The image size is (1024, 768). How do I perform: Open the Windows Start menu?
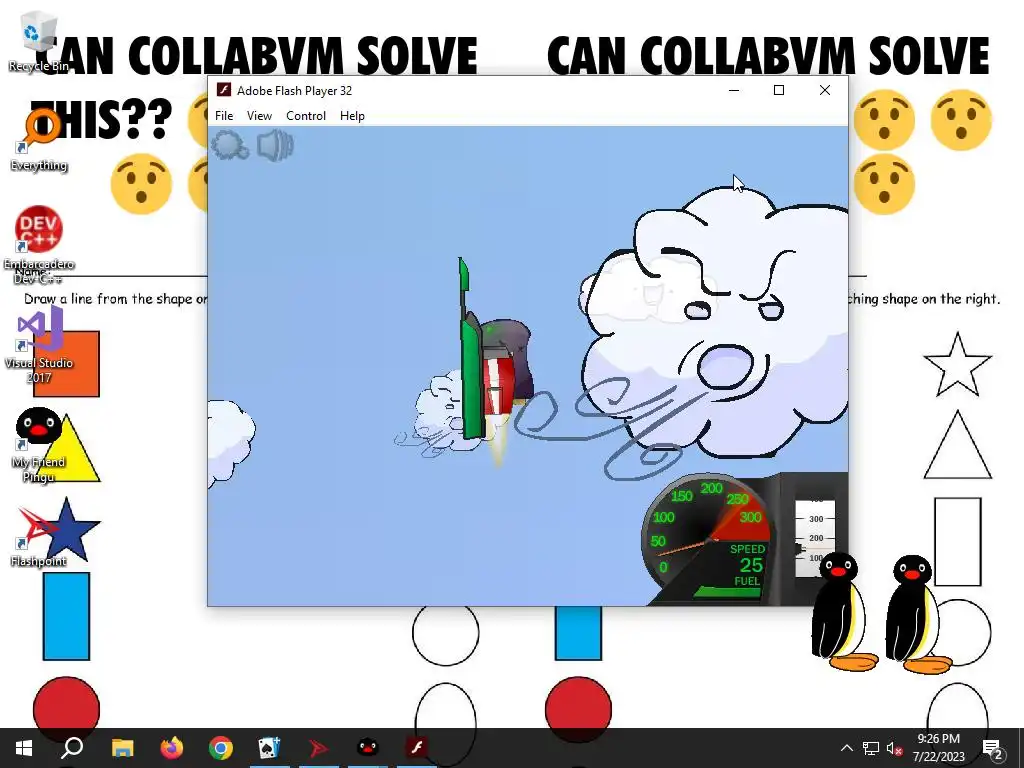(24, 748)
